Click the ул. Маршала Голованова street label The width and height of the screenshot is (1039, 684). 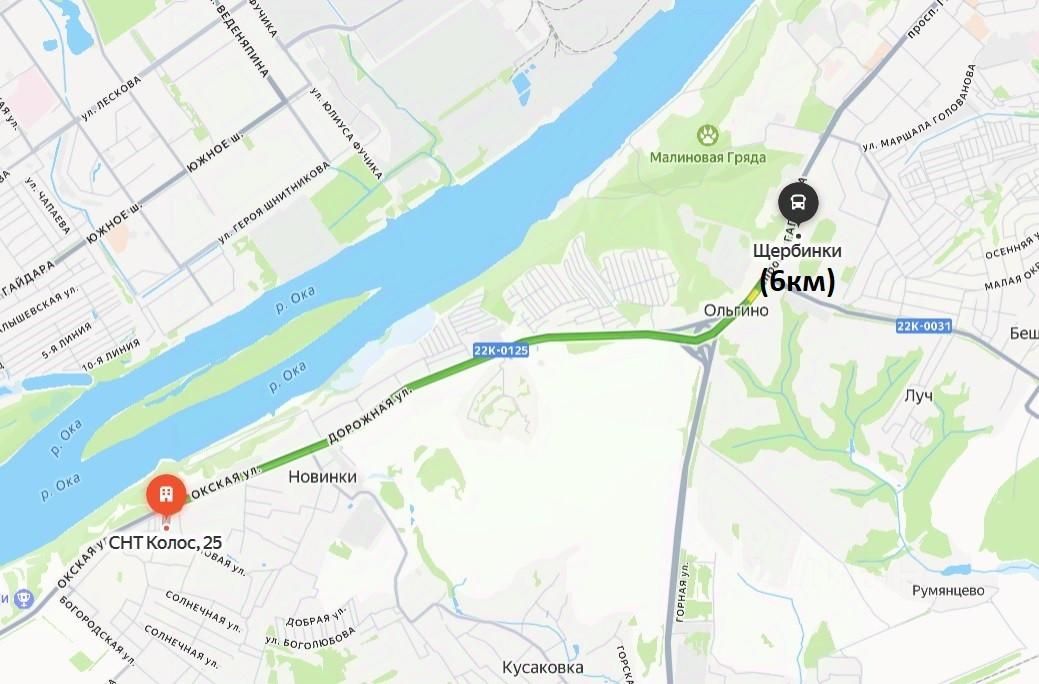920,107
